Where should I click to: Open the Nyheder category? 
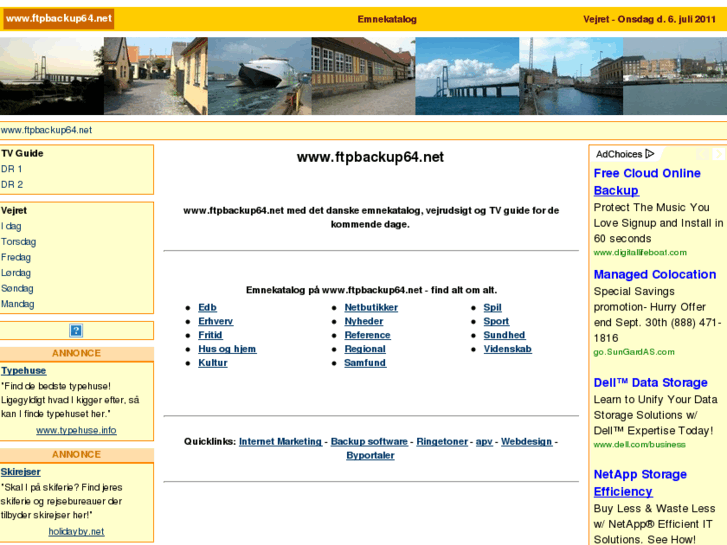pos(364,321)
